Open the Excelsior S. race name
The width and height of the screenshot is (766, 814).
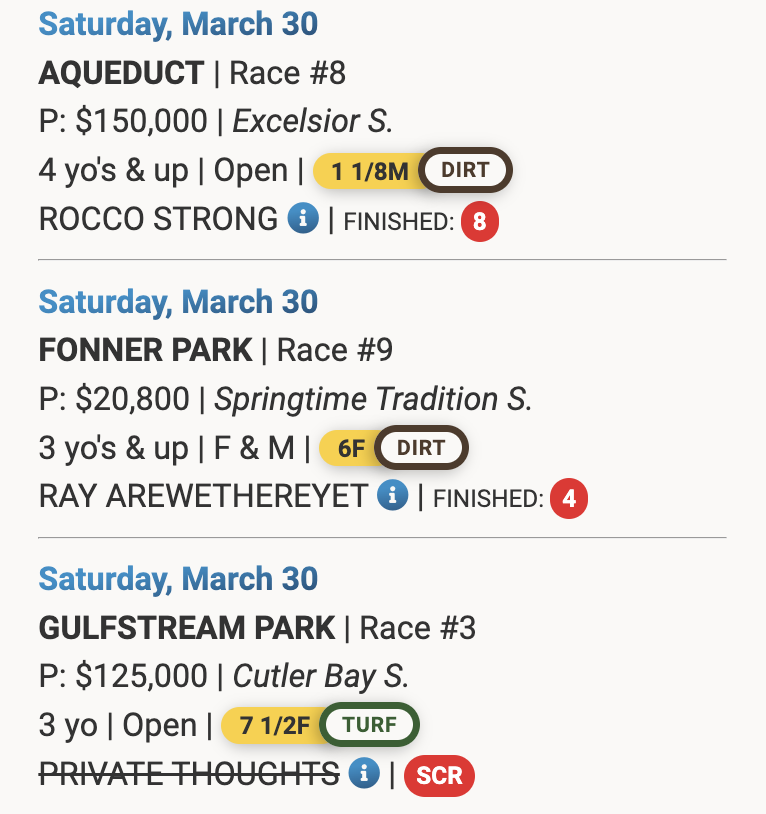click(x=313, y=121)
